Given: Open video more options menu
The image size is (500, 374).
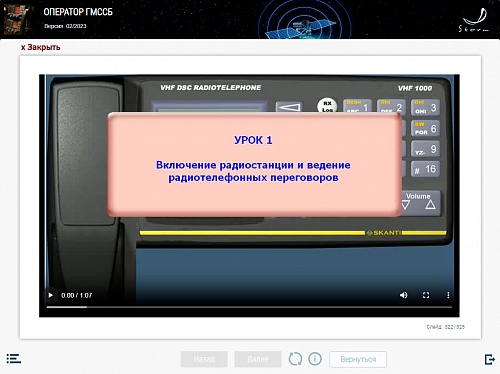Looking at the screenshot, I should (448, 295).
